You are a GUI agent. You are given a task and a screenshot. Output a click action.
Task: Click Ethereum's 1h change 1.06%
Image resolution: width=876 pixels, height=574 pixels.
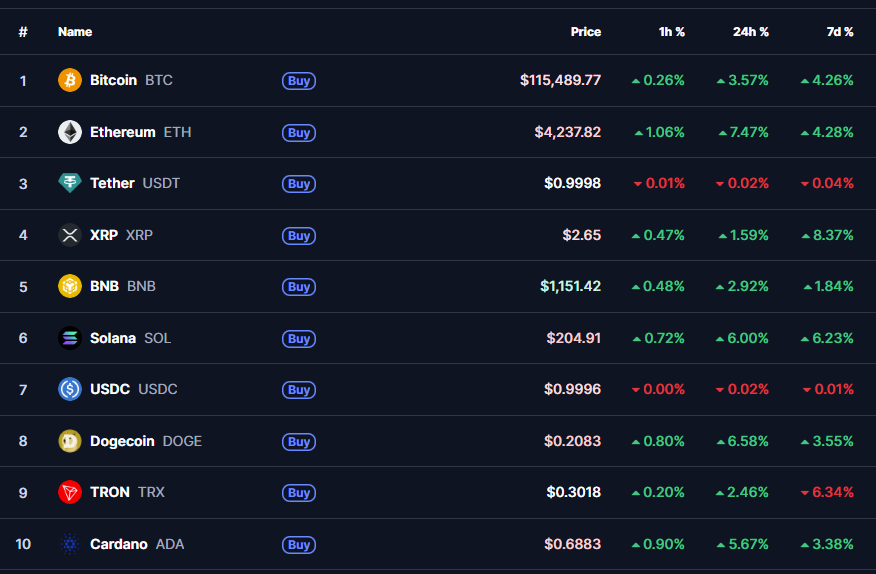coord(660,132)
